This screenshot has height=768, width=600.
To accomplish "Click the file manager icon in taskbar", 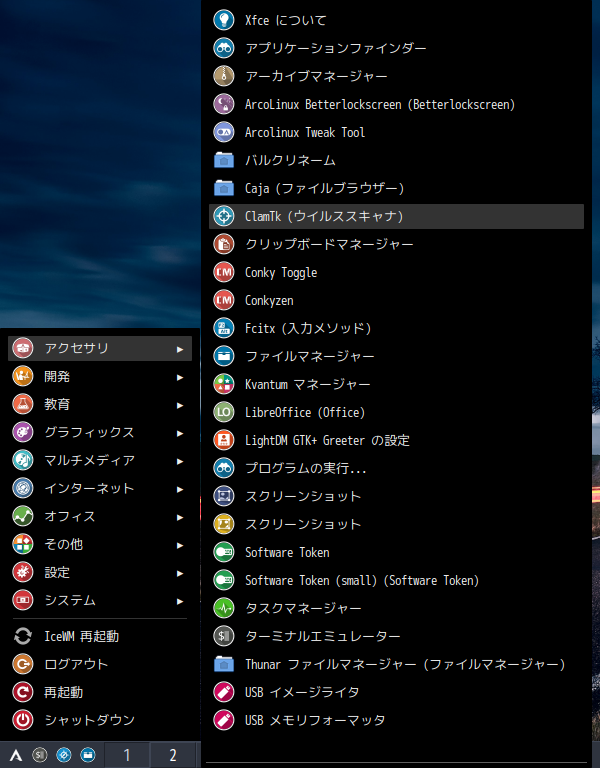I will pyautogui.click(x=88, y=755).
